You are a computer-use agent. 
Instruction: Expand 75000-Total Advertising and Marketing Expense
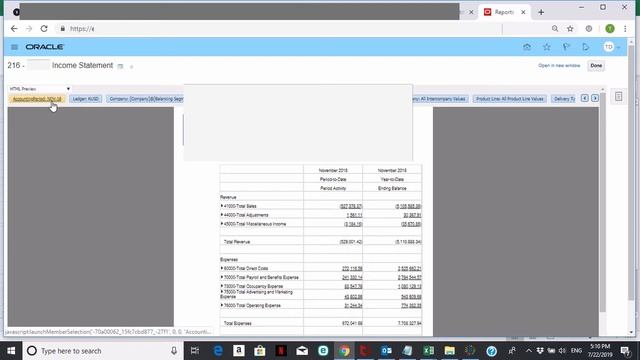pos(222,292)
